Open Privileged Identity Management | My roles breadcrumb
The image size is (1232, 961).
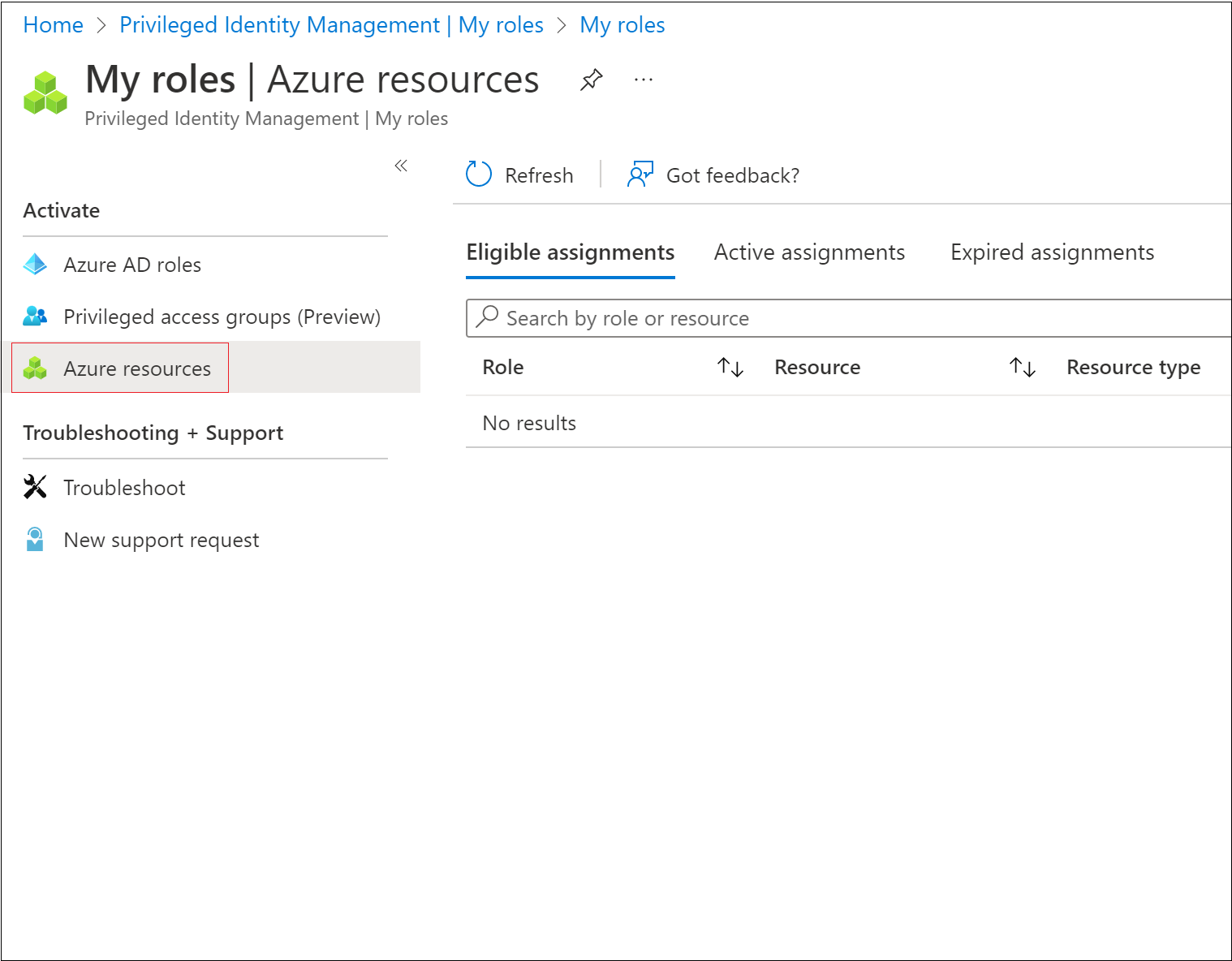click(331, 25)
